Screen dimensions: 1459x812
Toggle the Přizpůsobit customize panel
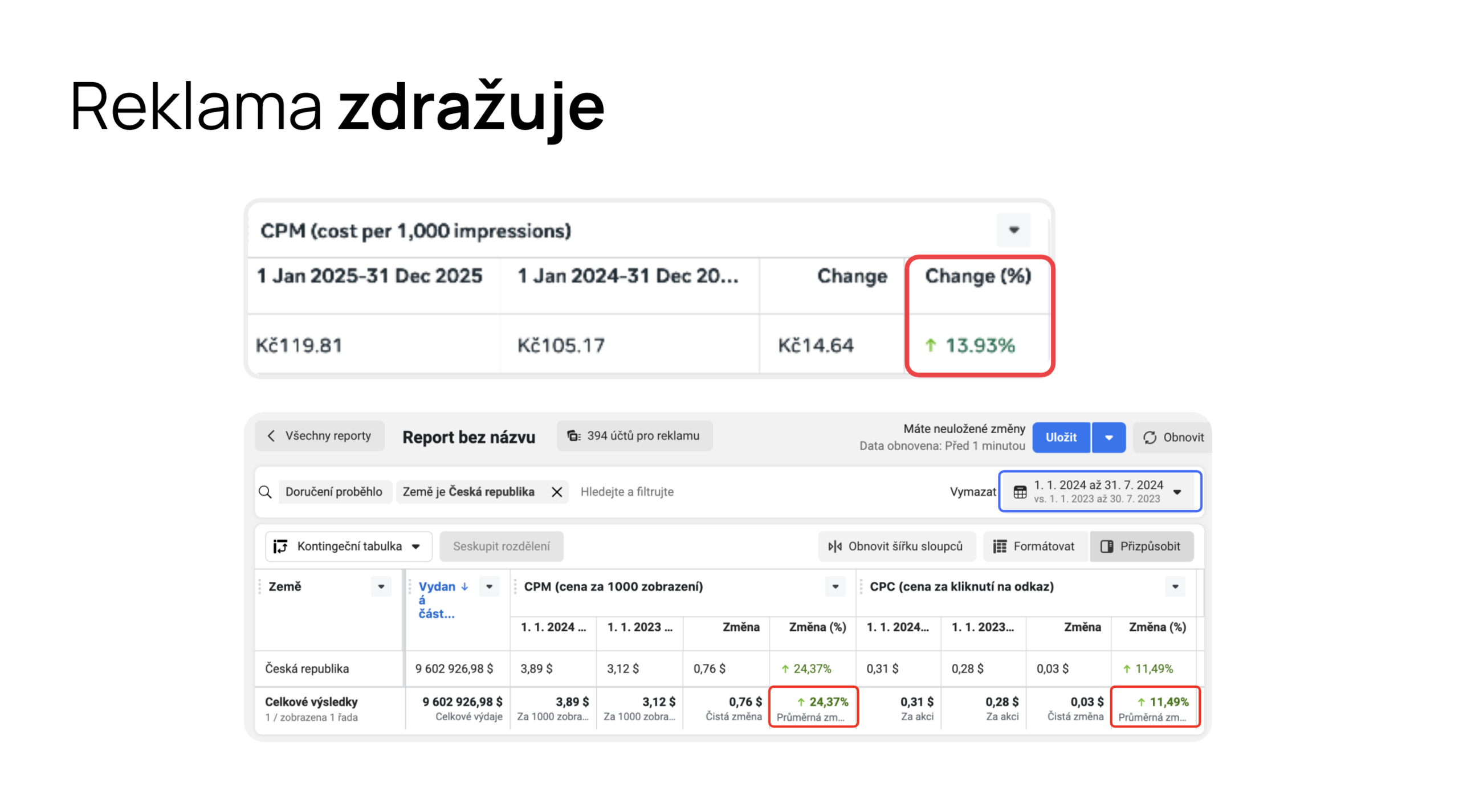(x=1142, y=546)
